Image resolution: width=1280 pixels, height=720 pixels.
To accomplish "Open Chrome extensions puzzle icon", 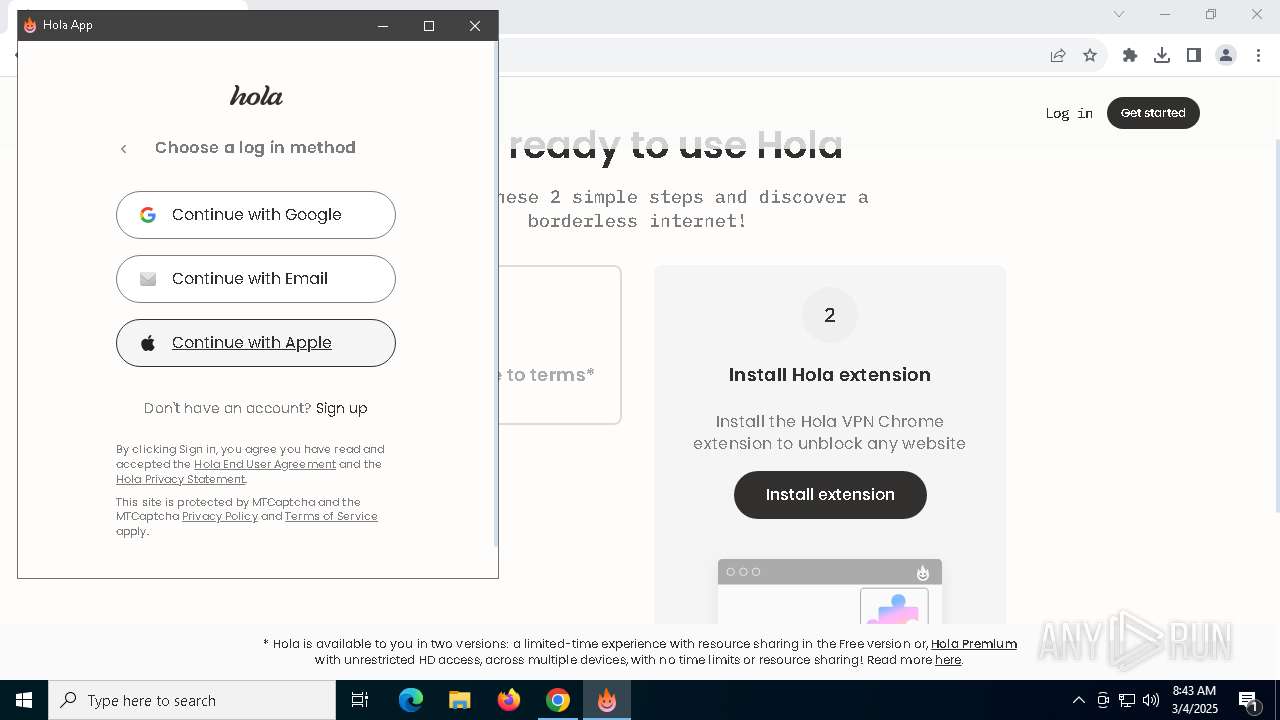I will tap(1130, 56).
